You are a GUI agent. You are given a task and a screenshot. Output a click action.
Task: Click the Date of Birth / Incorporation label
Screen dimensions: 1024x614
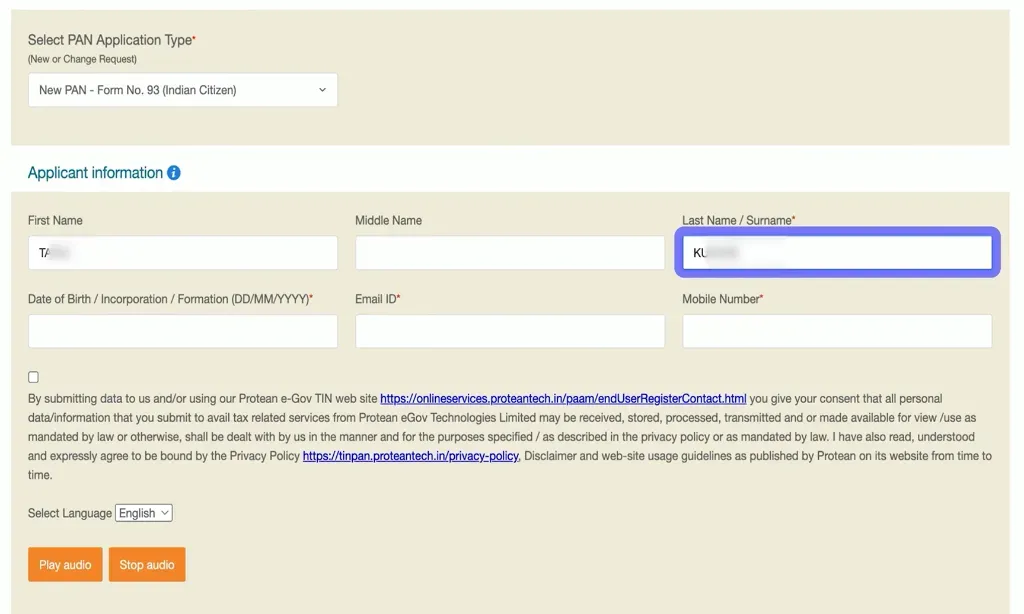coord(170,299)
